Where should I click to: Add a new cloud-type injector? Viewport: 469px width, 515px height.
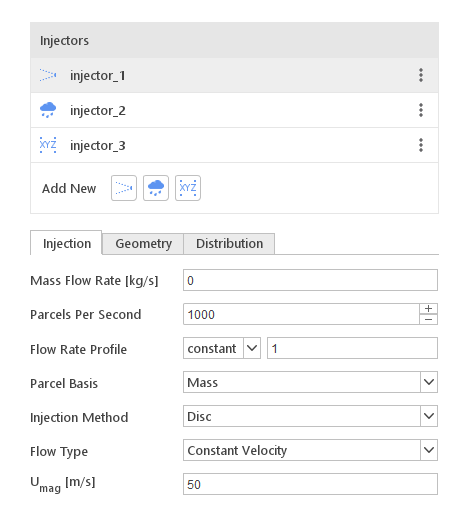click(x=156, y=188)
